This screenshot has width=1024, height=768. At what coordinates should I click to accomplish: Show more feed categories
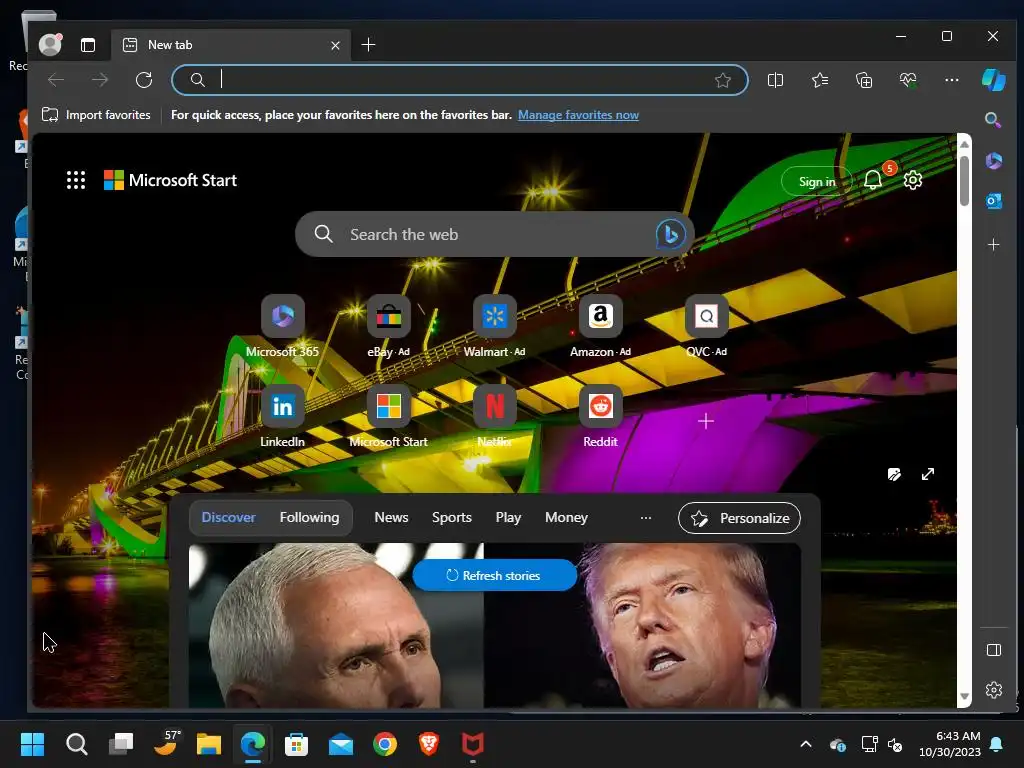point(646,518)
